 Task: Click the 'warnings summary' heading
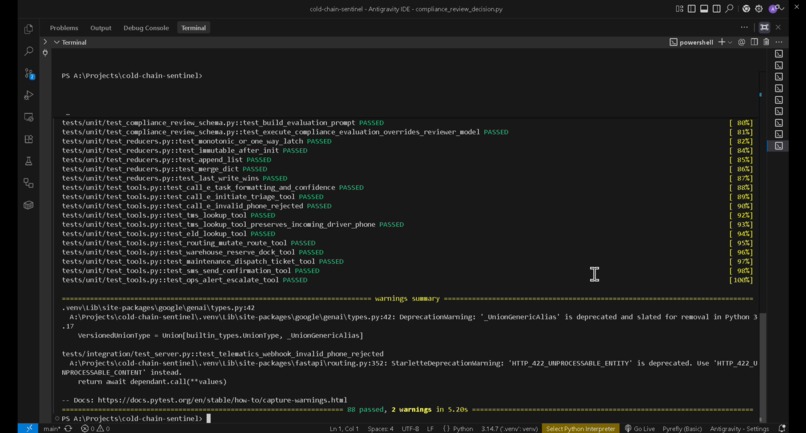click(407, 298)
